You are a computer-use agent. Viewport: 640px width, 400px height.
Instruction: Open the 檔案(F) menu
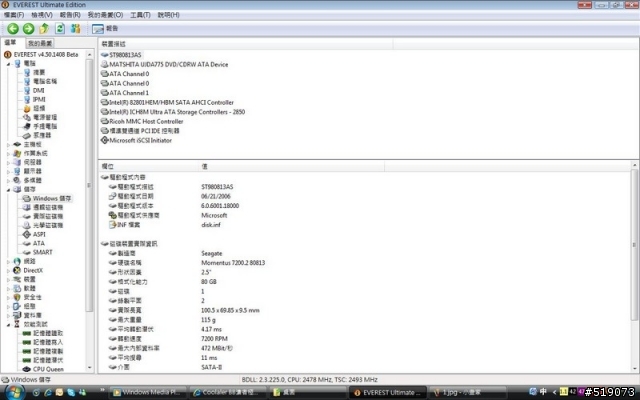click(14, 15)
